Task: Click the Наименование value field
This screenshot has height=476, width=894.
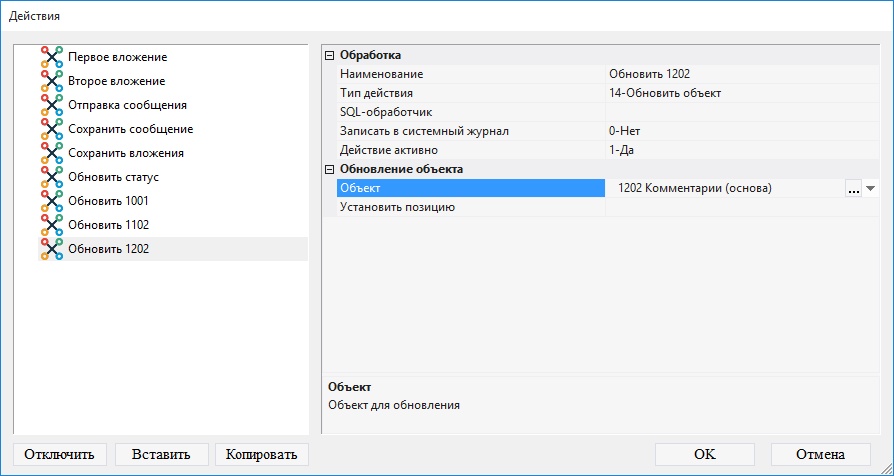Action: (x=740, y=74)
